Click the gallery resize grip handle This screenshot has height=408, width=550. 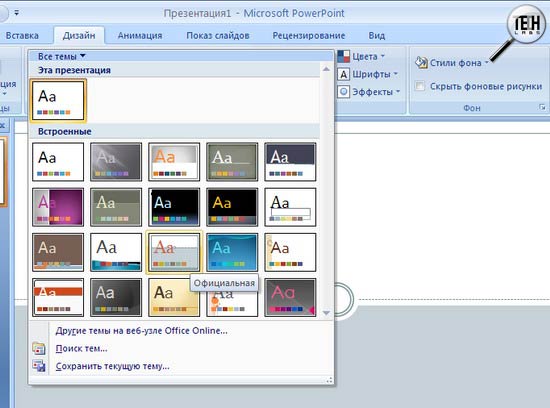pos(329,380)
